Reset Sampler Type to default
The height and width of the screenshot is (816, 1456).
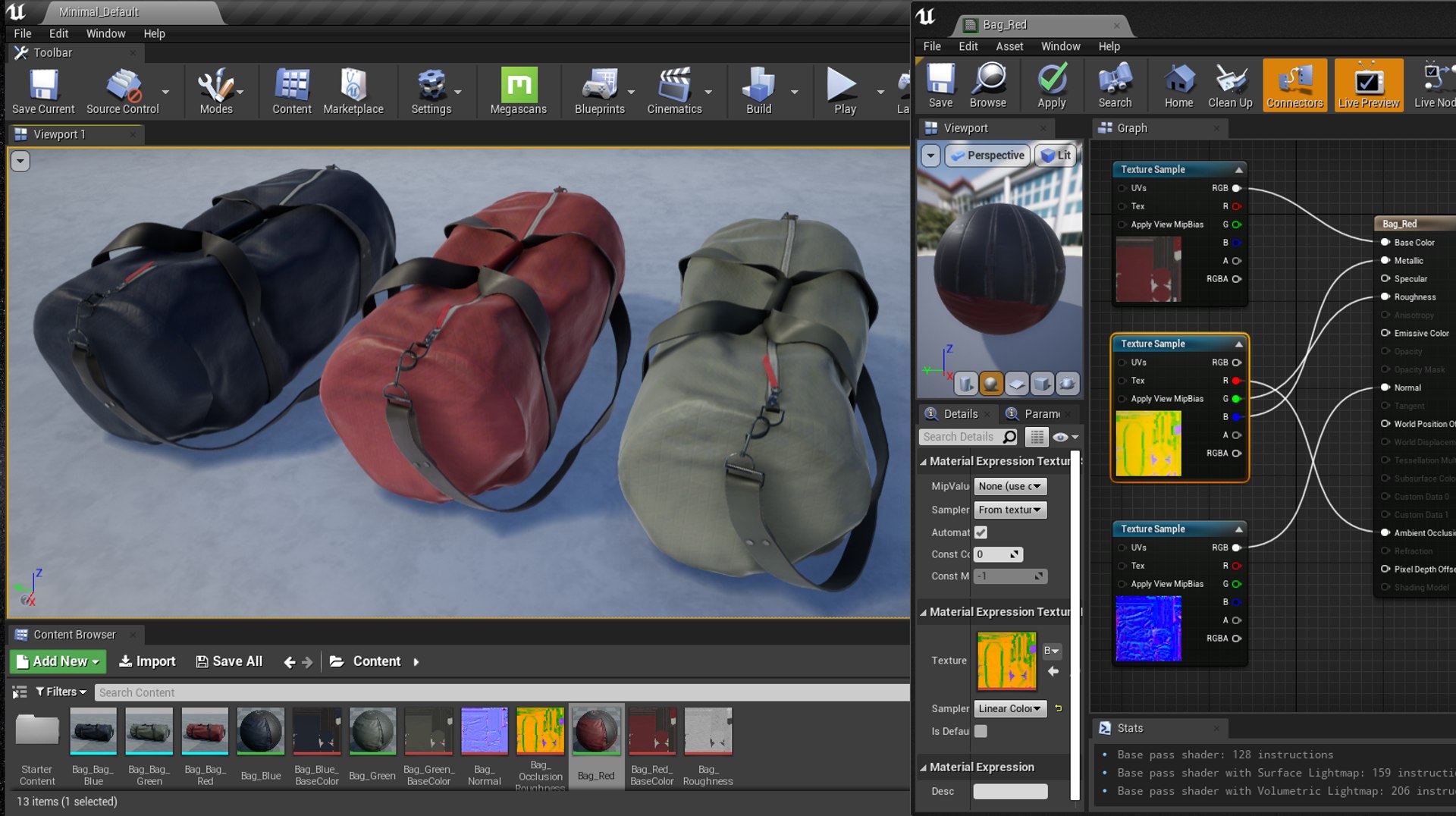[1059, 708]
